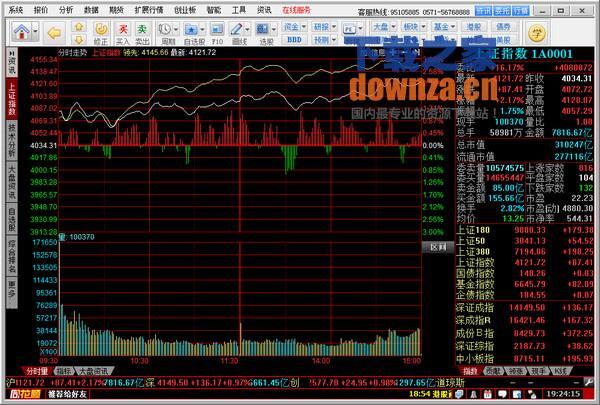Click the chat bubble icon in status bar
Image resolution: width=600 pixels, height=405 pixels.
point(502,394)
